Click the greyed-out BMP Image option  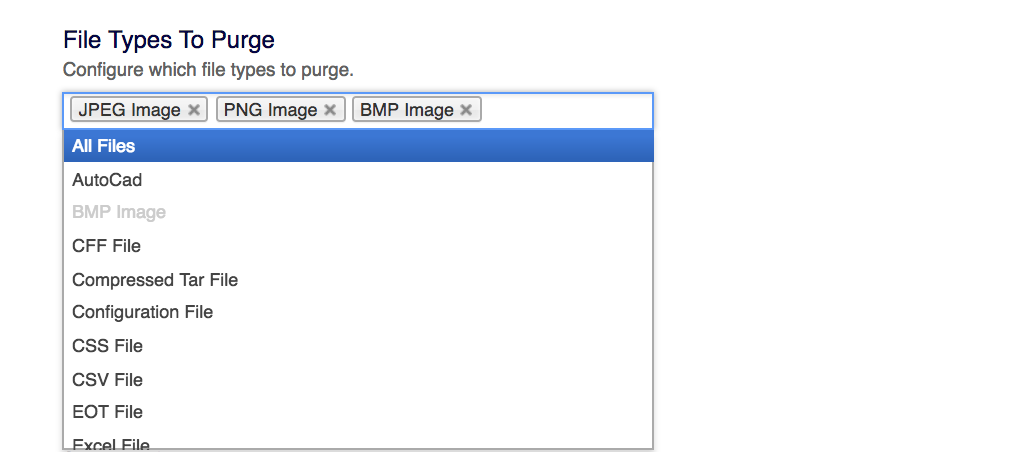tap(119, 212)
